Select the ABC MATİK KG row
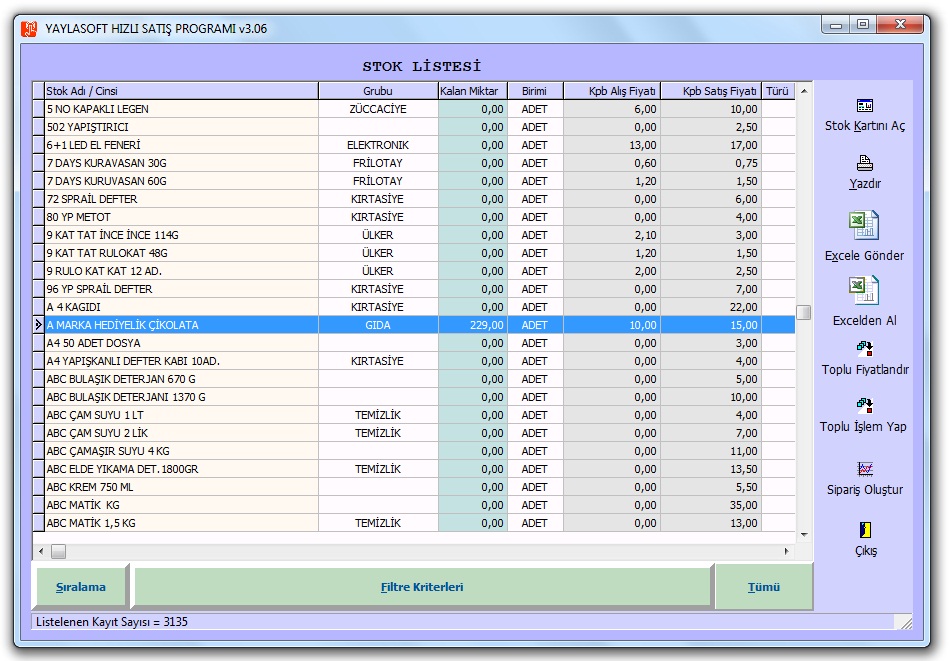Image resolution: width=949 pixels, height=661 pixels. [414, 505]
